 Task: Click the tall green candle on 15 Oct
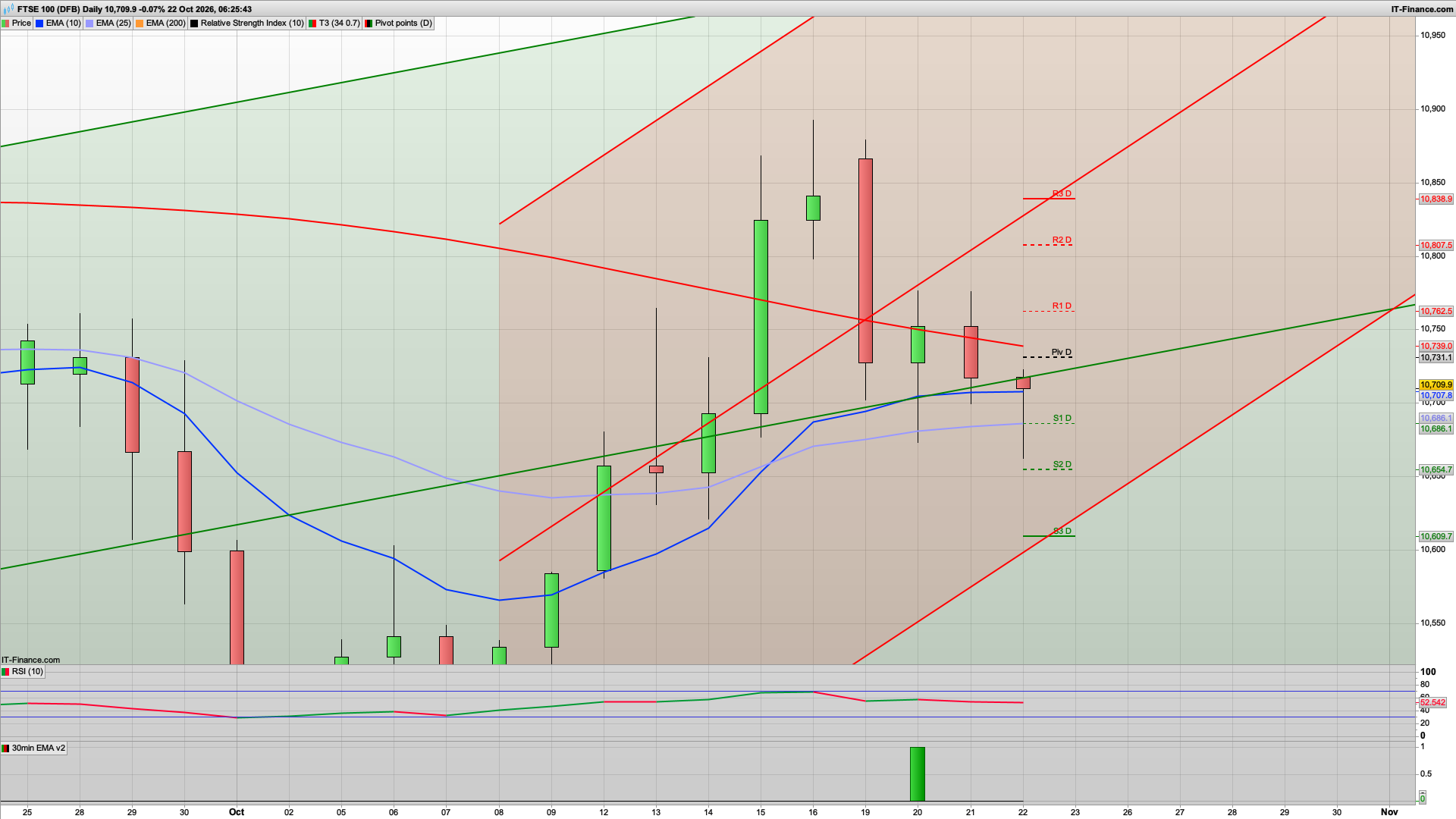761,317
